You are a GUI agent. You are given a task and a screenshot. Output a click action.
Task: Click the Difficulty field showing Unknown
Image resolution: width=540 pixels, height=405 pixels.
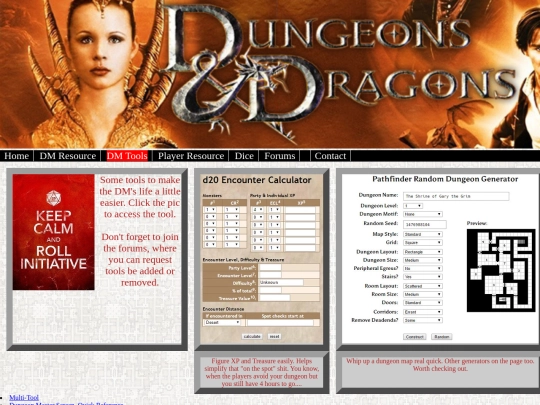[x=281, y=282]
